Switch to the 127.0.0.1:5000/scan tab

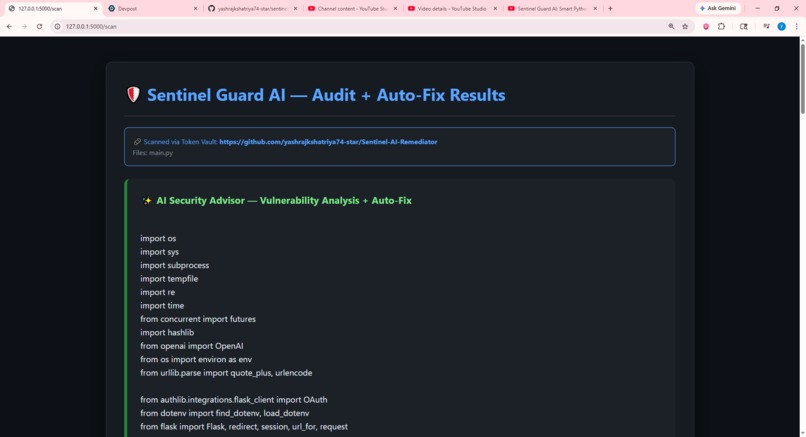pos(51,8)
